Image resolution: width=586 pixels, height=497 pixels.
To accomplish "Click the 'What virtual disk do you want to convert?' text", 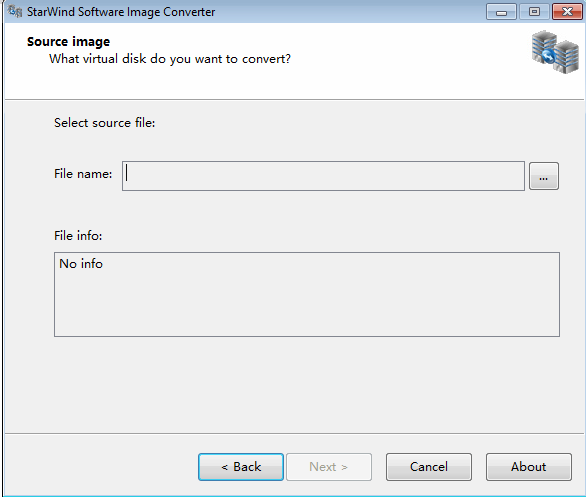I will coord(170,59).
